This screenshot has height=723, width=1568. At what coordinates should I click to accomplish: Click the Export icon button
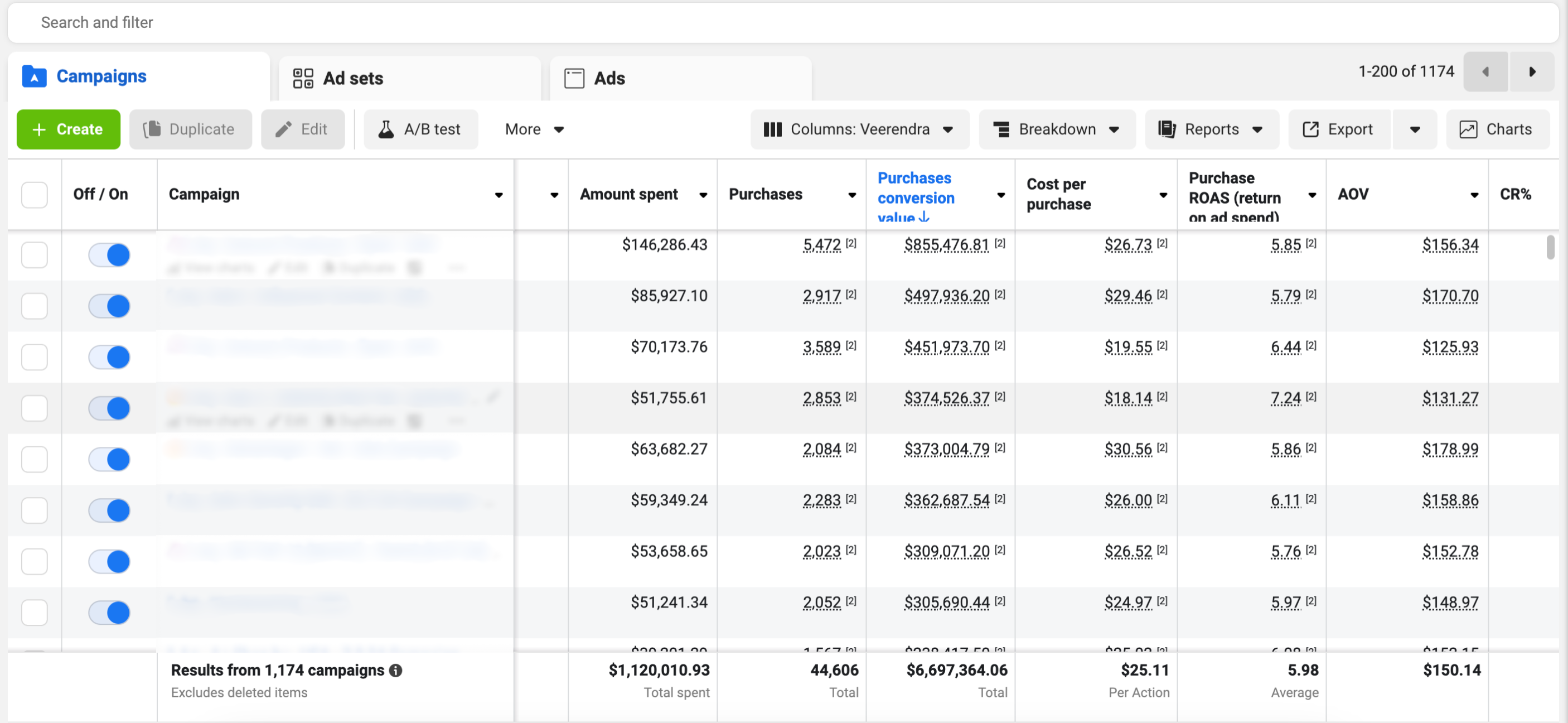pos(1338,129)
